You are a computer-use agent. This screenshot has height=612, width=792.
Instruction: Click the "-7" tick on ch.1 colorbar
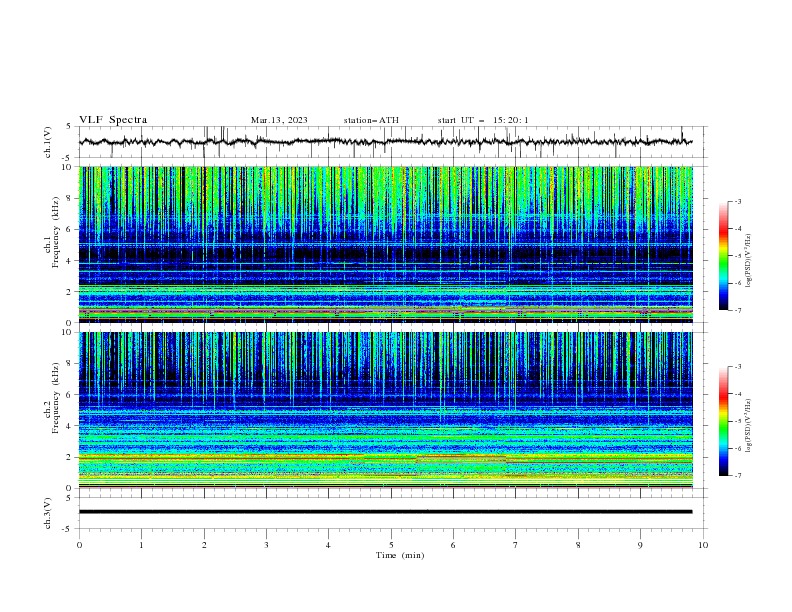[x=738, y=310]
